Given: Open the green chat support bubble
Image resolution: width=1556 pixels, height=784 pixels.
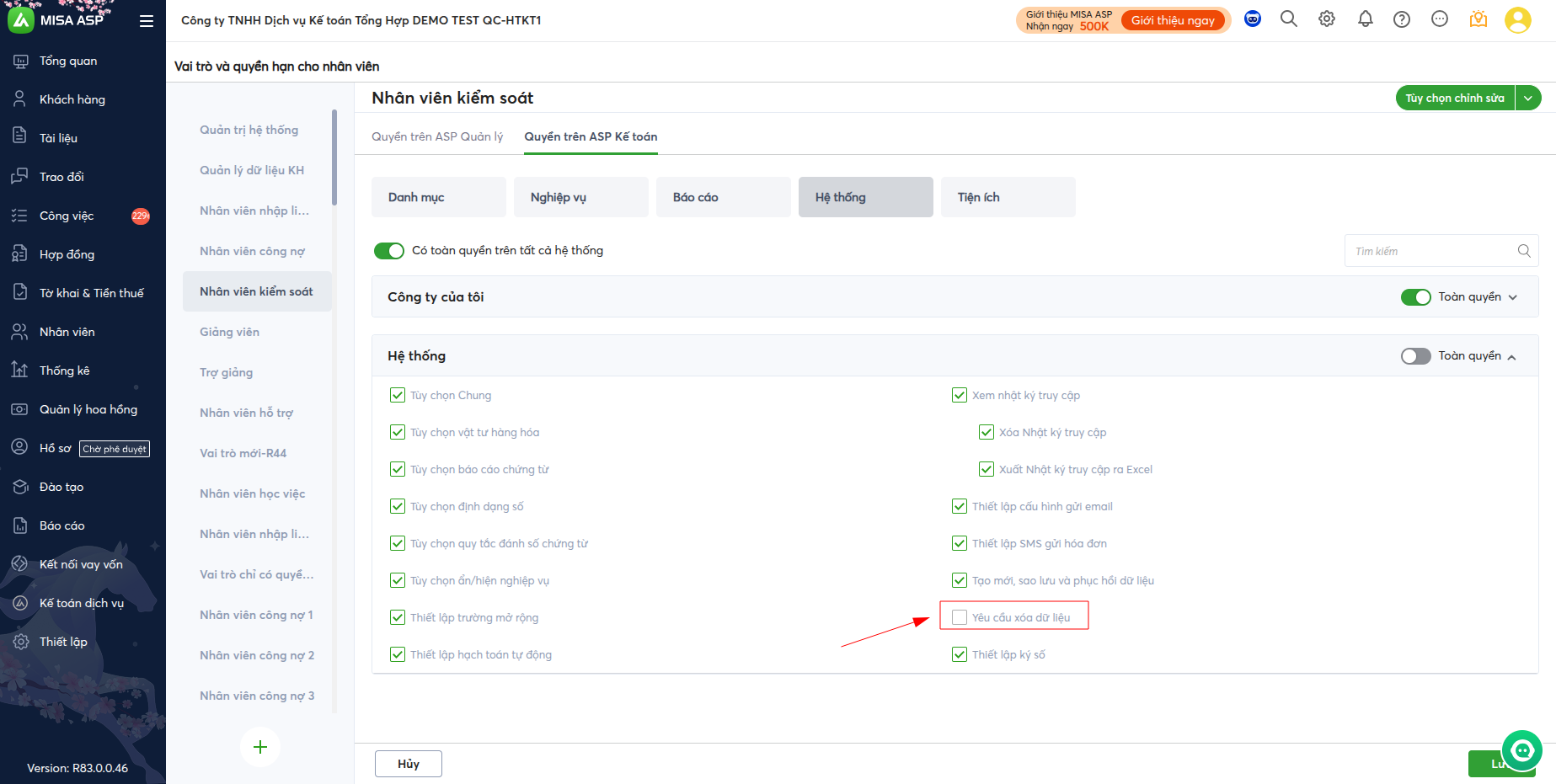Looking at the screenshot, I should (x=1521, y=750).
